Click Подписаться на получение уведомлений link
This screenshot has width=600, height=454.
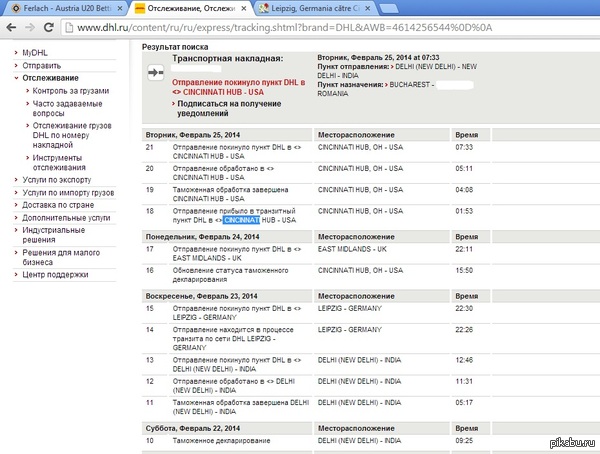click(229, 108)
